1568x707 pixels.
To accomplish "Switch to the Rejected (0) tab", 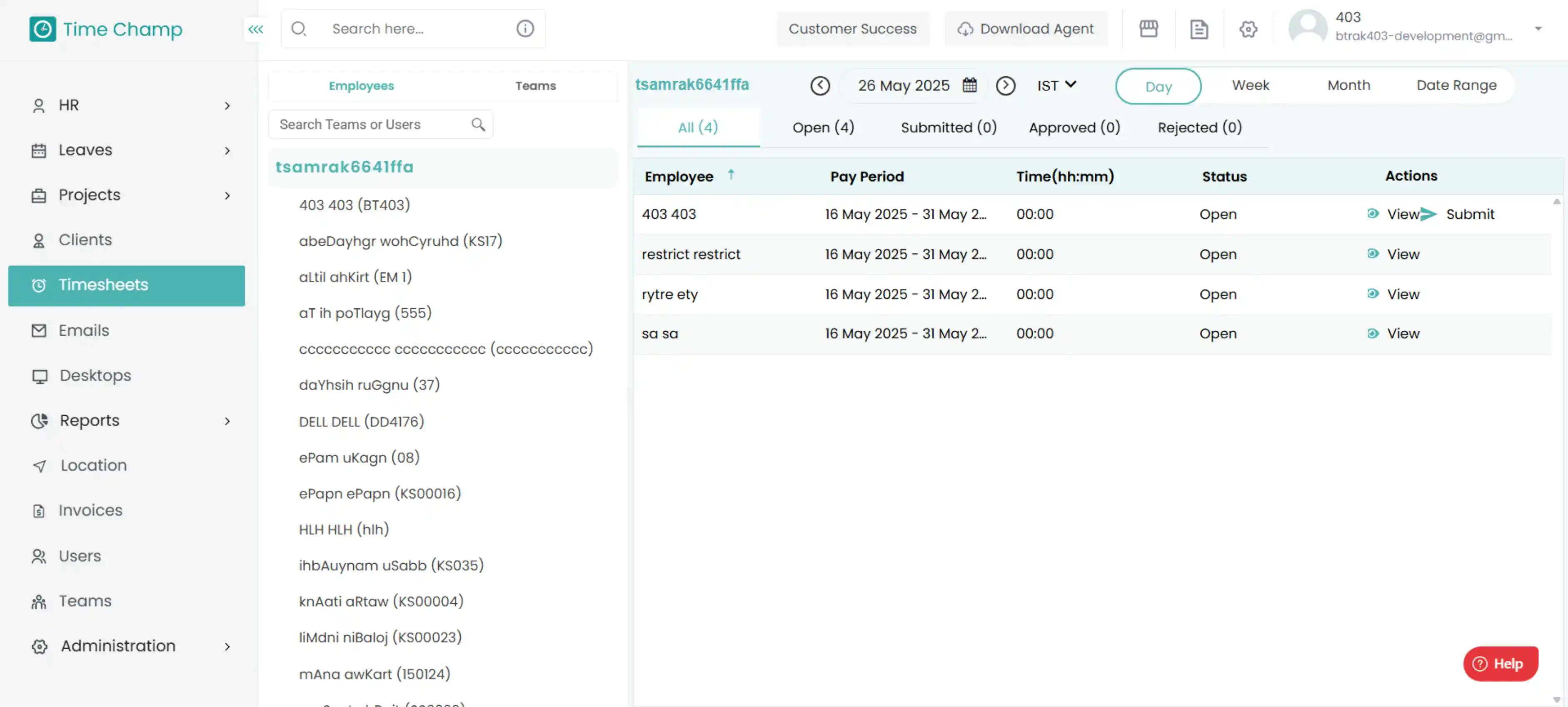I will coord(1200,127).
